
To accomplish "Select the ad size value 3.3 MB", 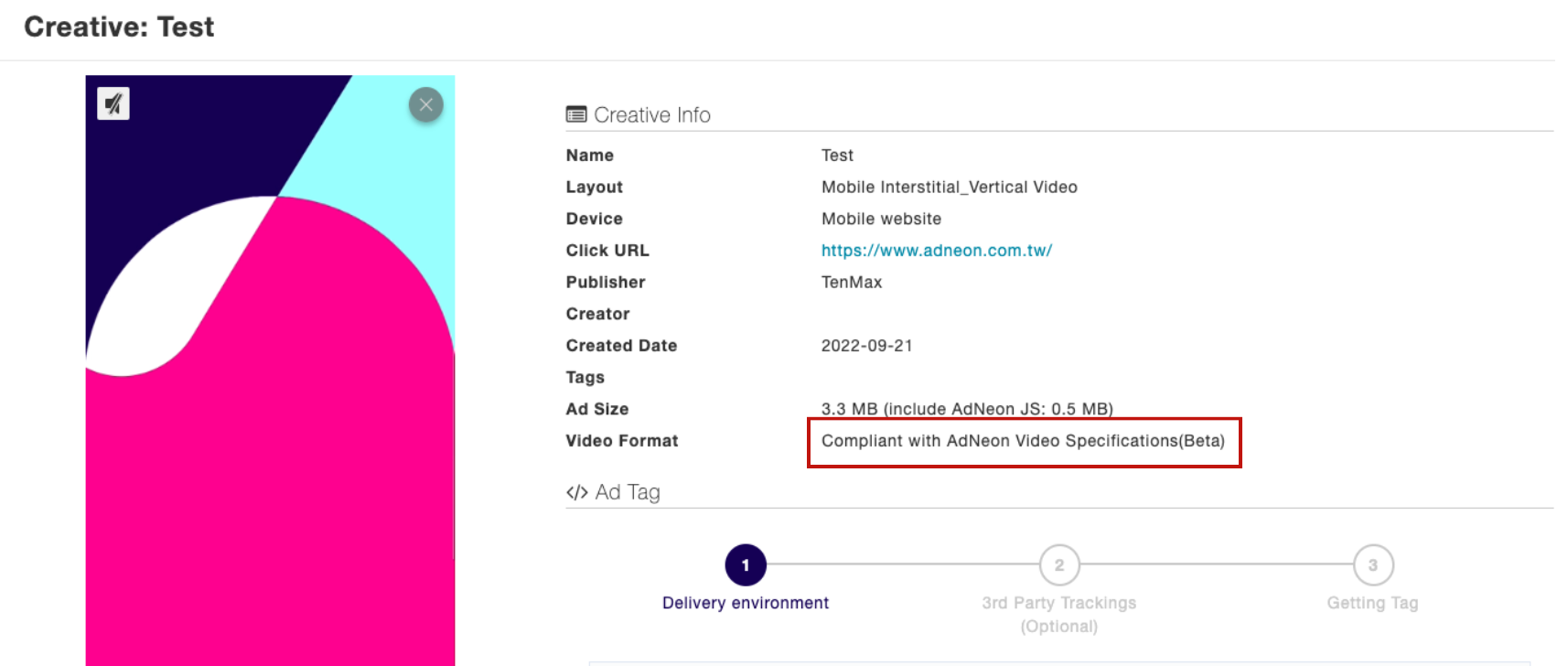I will click(x=967, y=409).
